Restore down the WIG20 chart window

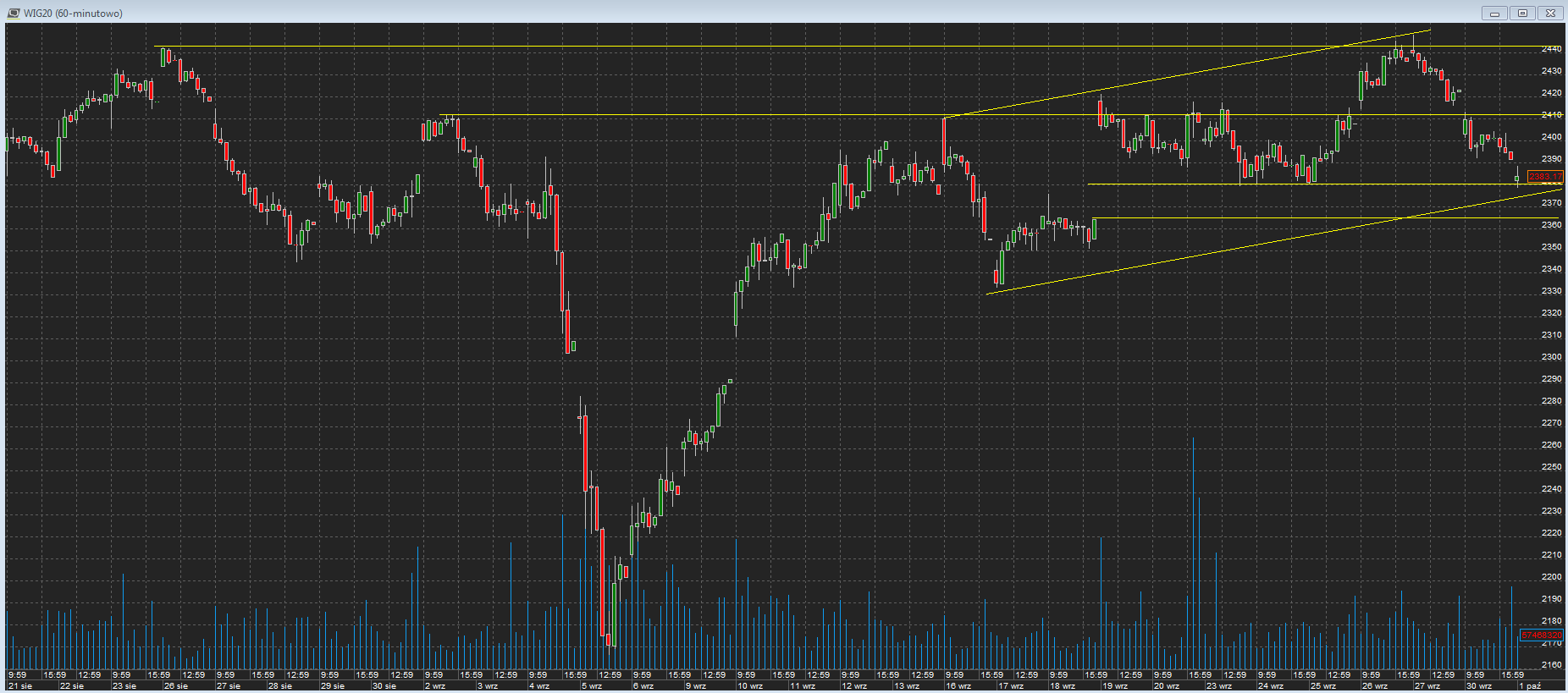pyautogui.click(x=1522, y=13)
